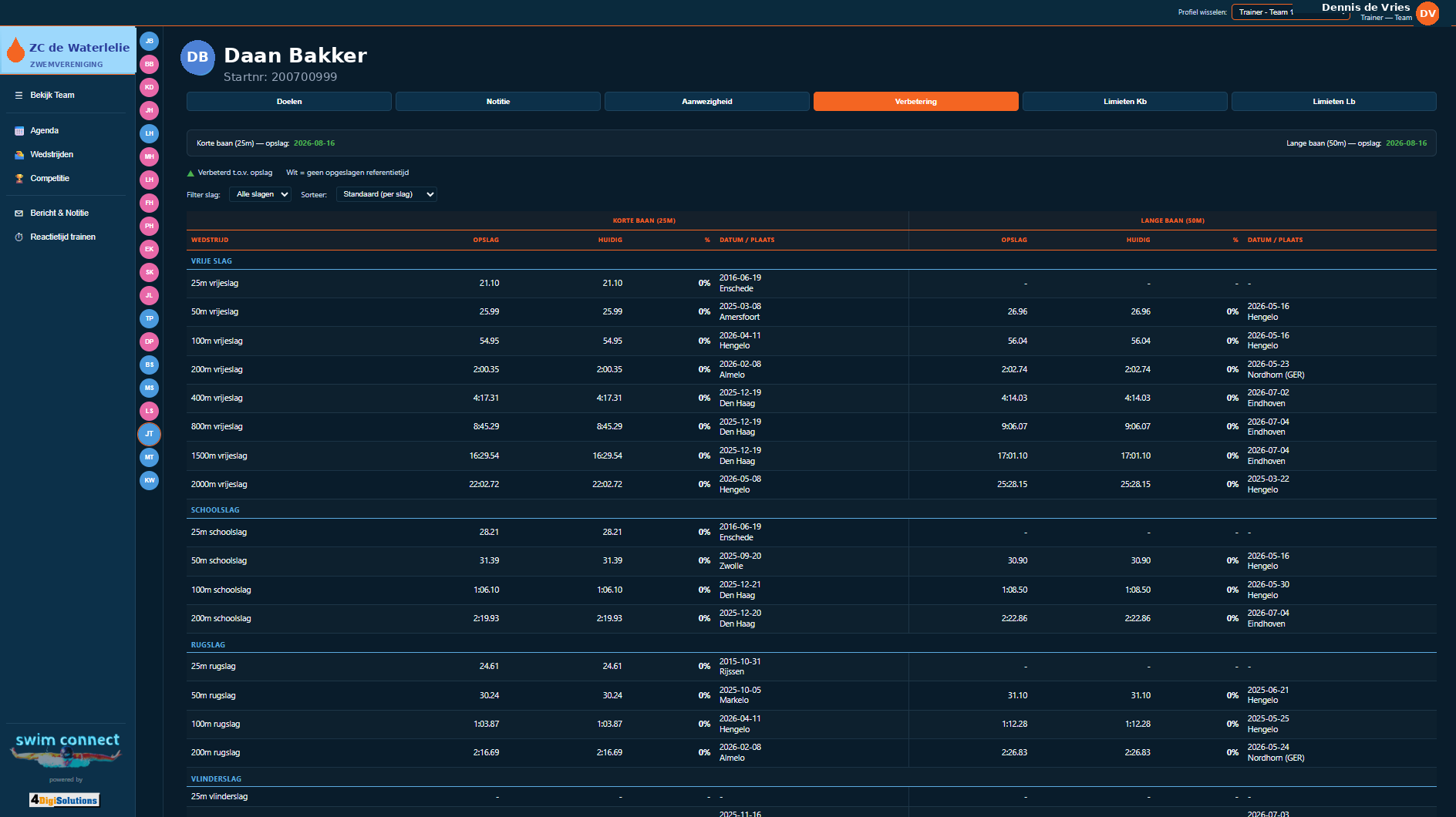Click the Lange baan opslag date 2026-08-16
The height and width of the screenshot is (817, 1456).
[1406, 143]
